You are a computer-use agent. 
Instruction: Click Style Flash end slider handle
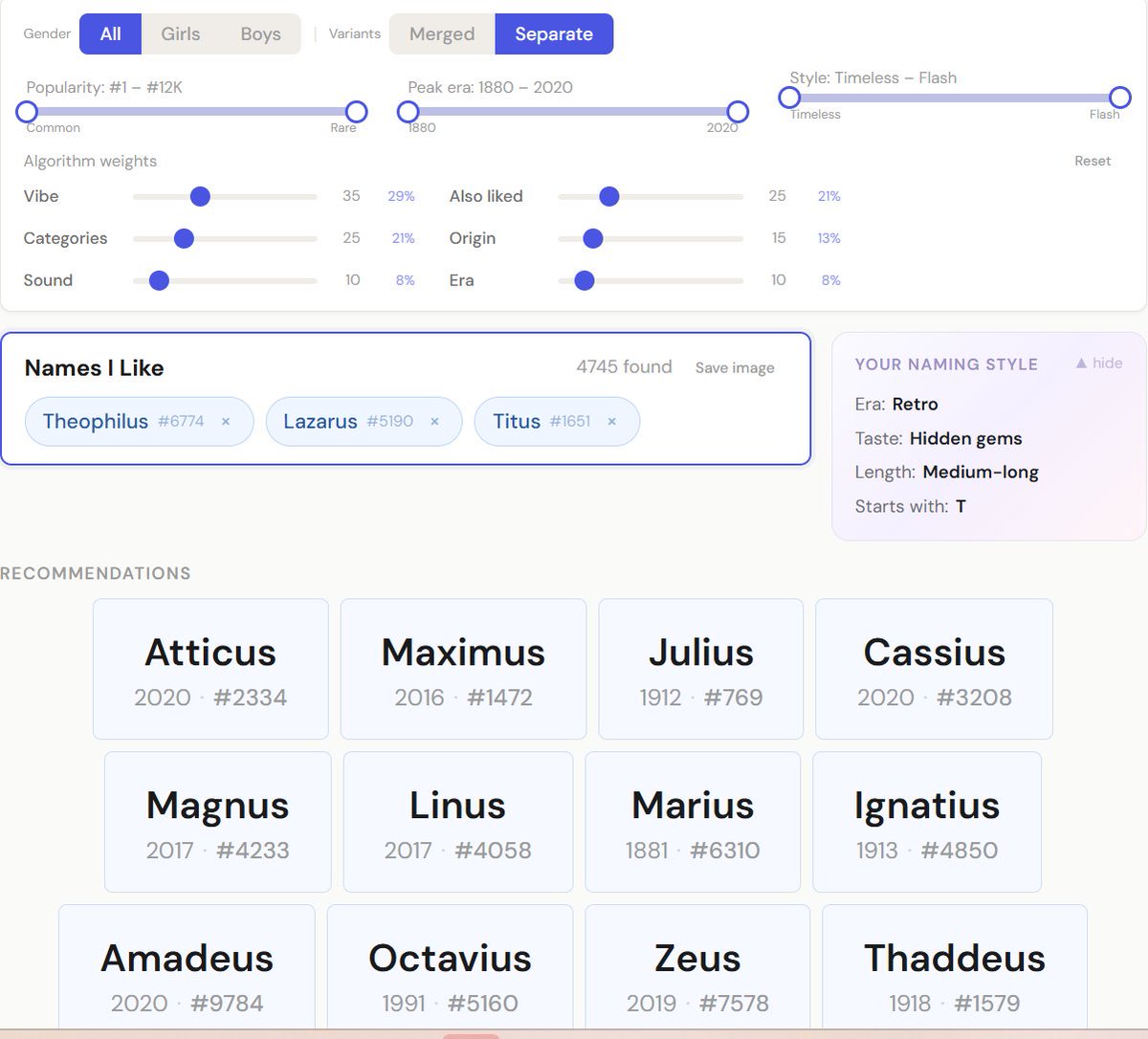(x=1120, y=98)
